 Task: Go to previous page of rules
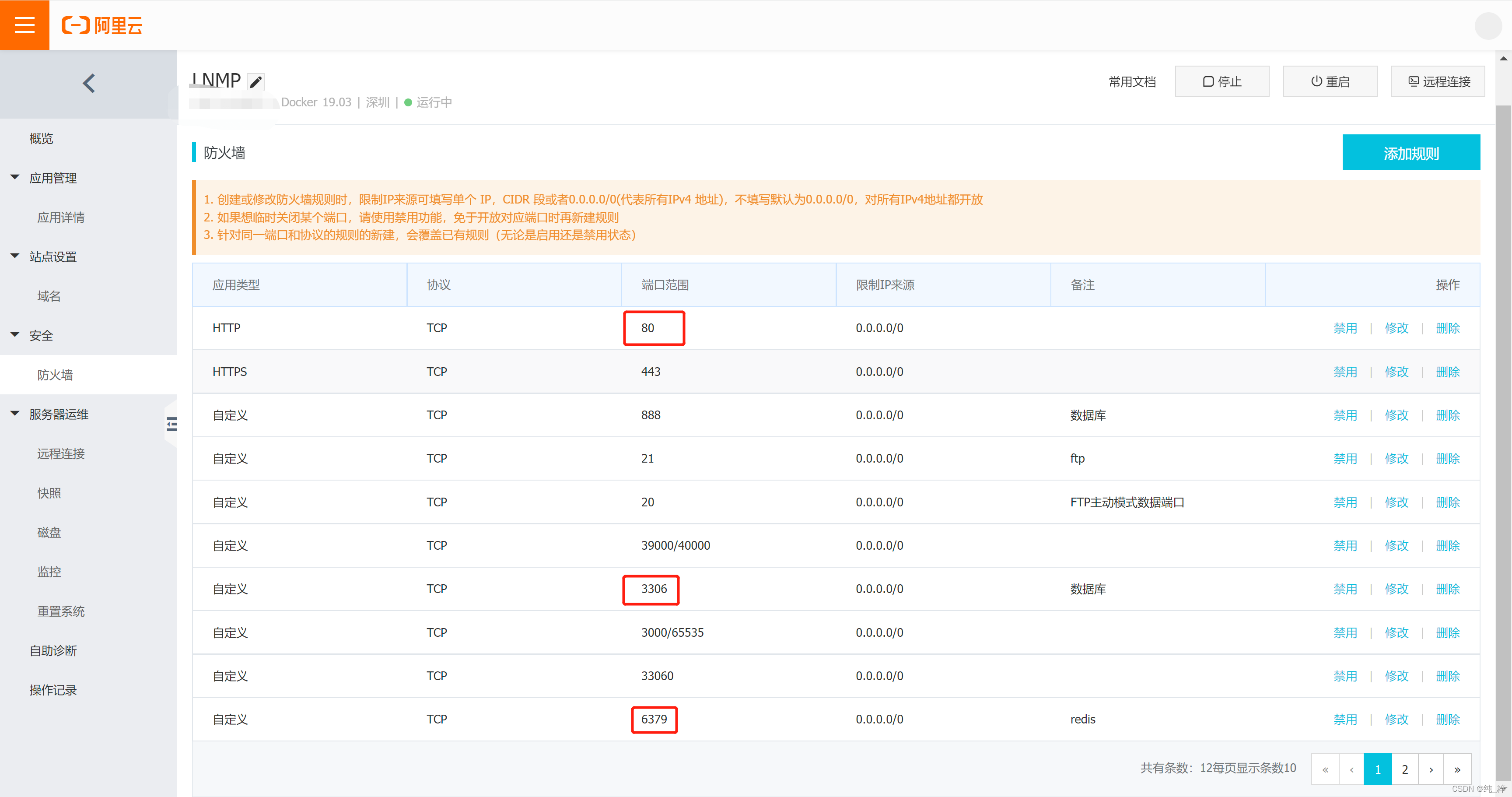tap(1352, 769)
